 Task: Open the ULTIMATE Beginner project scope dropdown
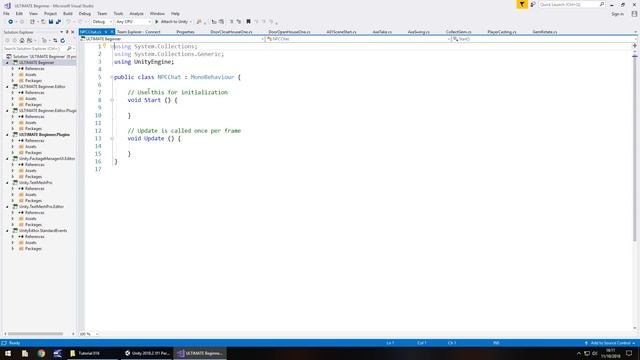coord(172,39)
